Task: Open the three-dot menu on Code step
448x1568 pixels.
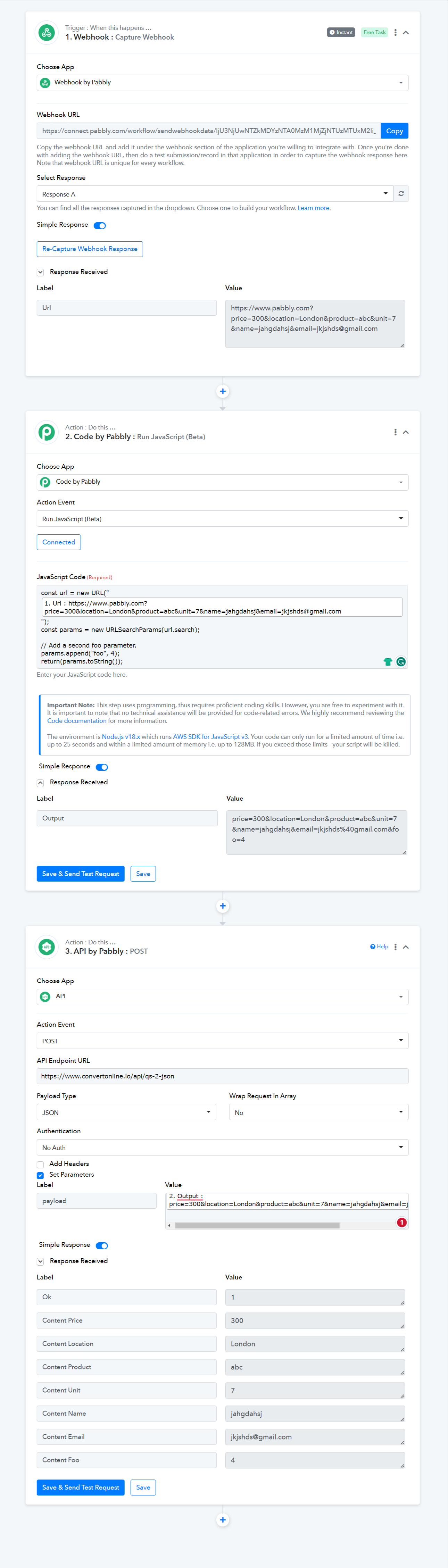Action: click(396, 432)
